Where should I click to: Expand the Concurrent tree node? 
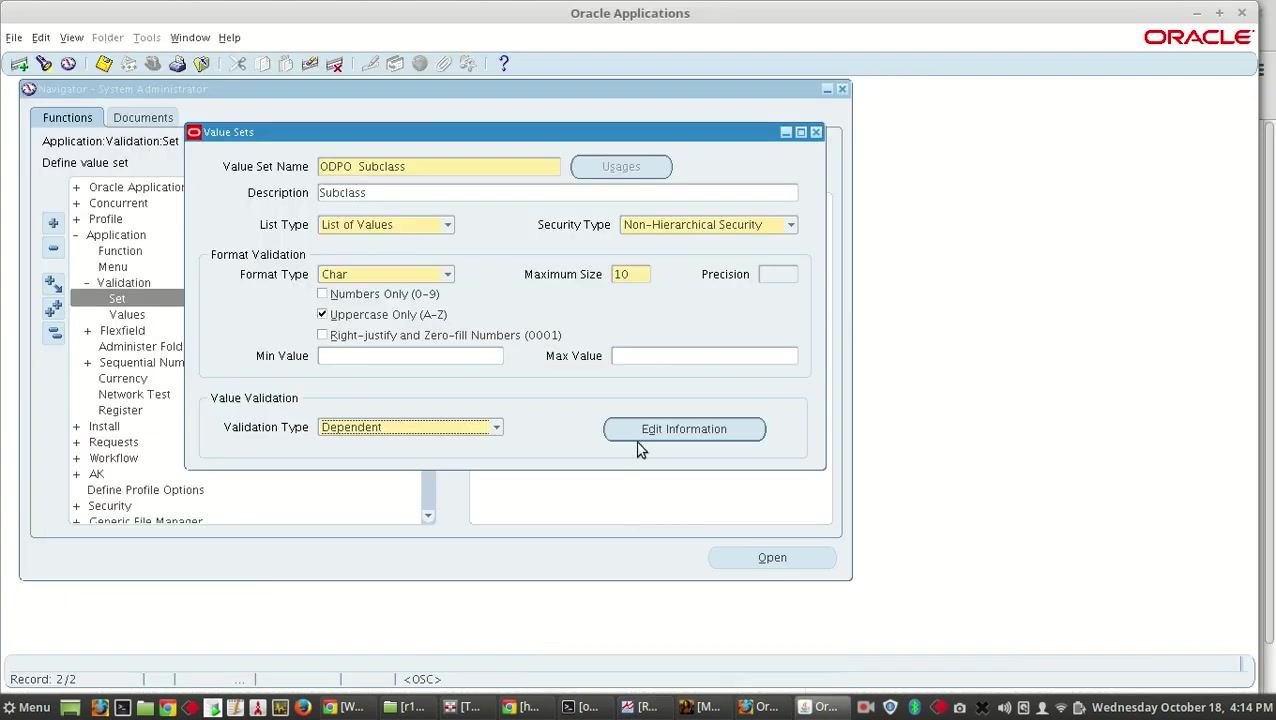(x=76, y=203)
